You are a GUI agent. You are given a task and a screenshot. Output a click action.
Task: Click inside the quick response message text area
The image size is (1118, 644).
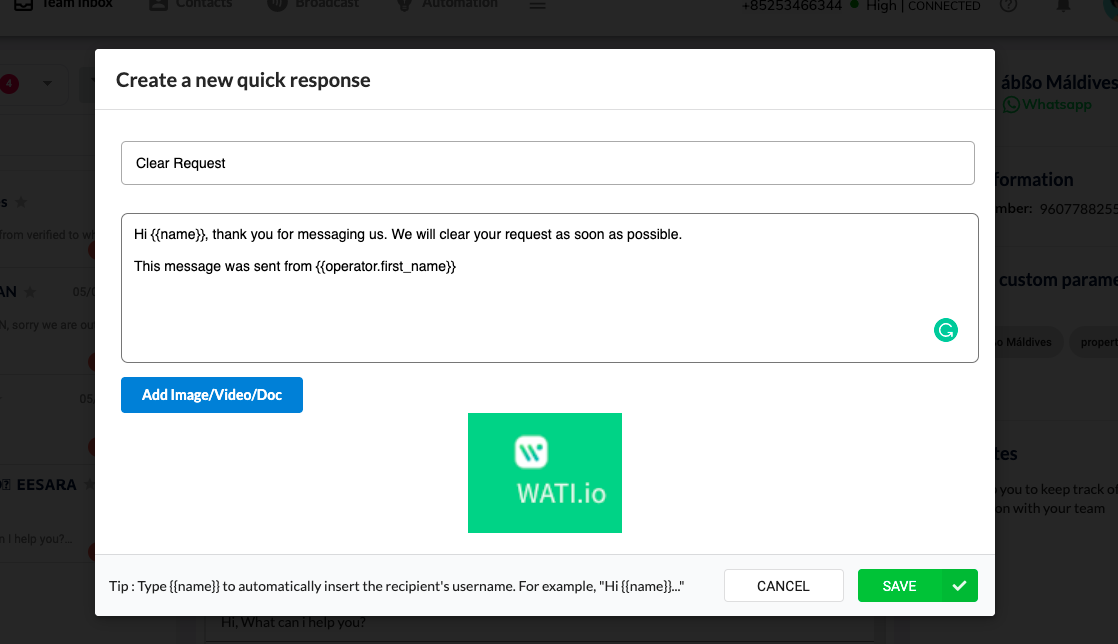tap(549, 287)
